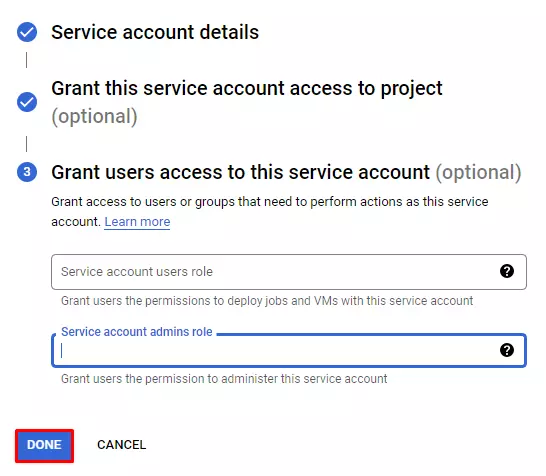Open help icon in Service account users role field
546x476 pixels.
coord(507,271)
